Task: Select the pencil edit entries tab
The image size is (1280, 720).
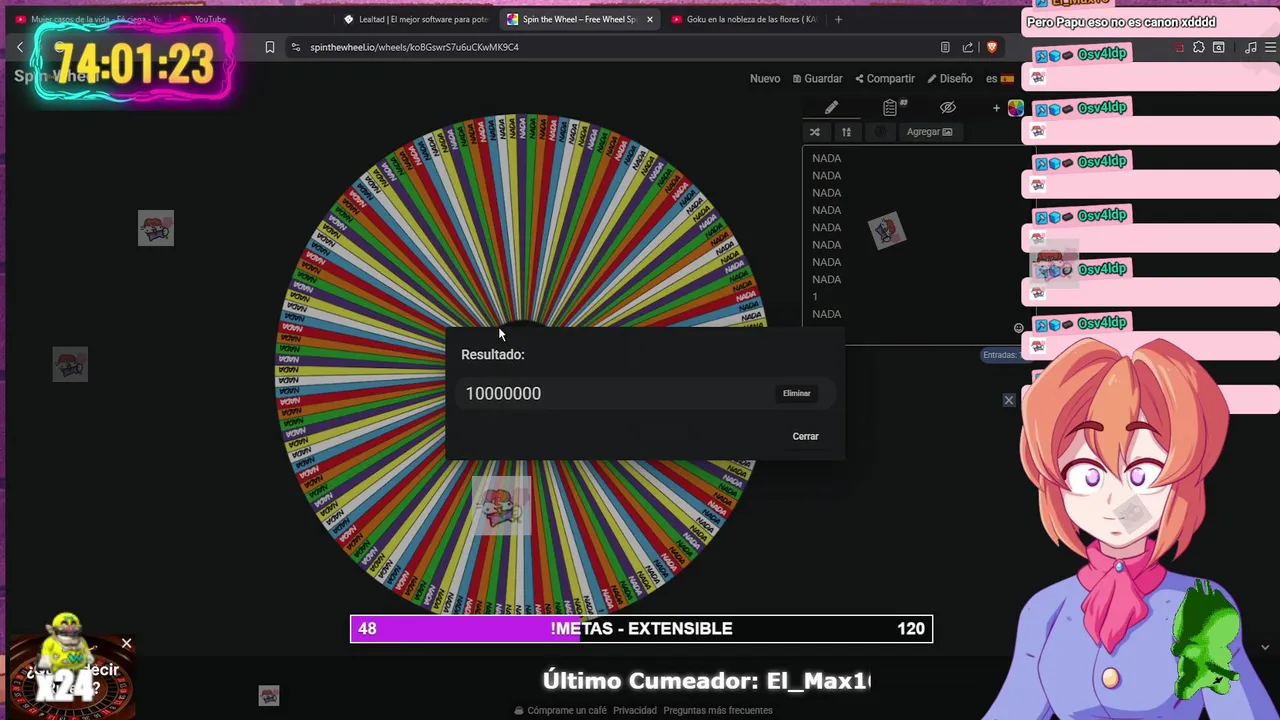Action: [x=831, y=107]
